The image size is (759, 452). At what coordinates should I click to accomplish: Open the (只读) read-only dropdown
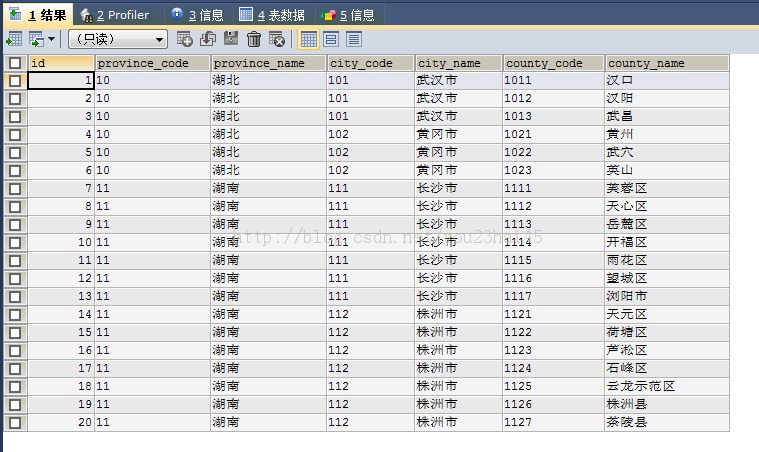pyautogui.click(x=118, y=39)
